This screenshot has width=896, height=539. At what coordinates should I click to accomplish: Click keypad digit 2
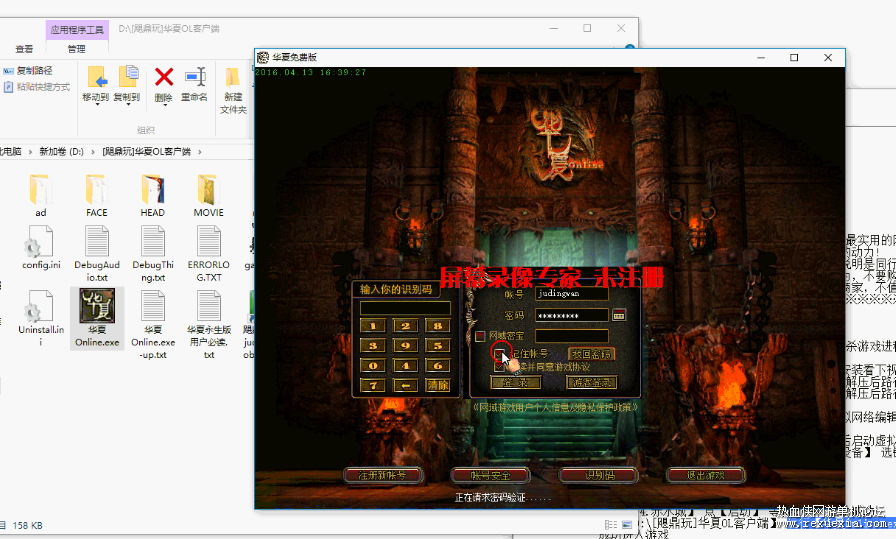[405, 326]
